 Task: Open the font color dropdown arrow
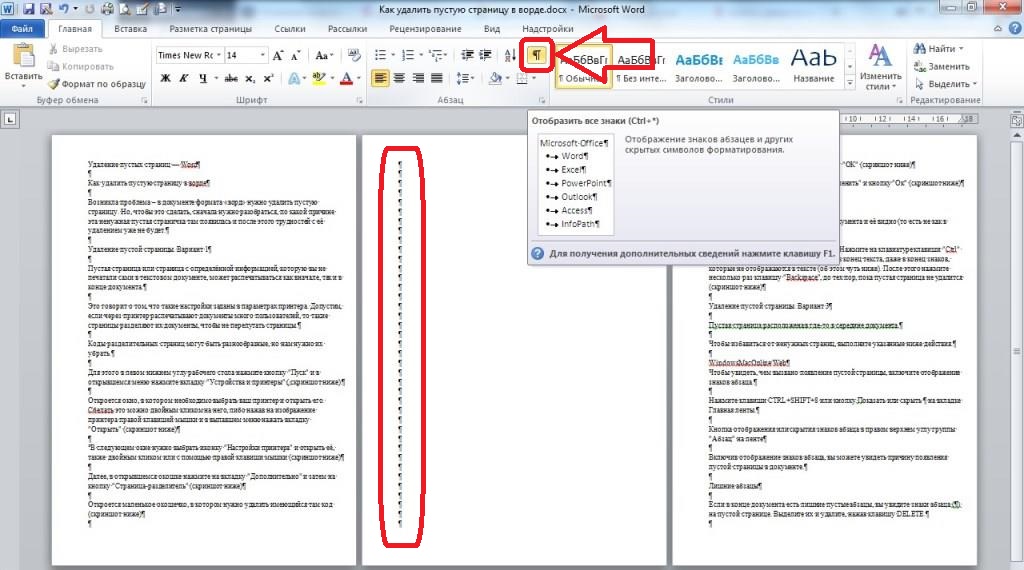tap(359, 78)
